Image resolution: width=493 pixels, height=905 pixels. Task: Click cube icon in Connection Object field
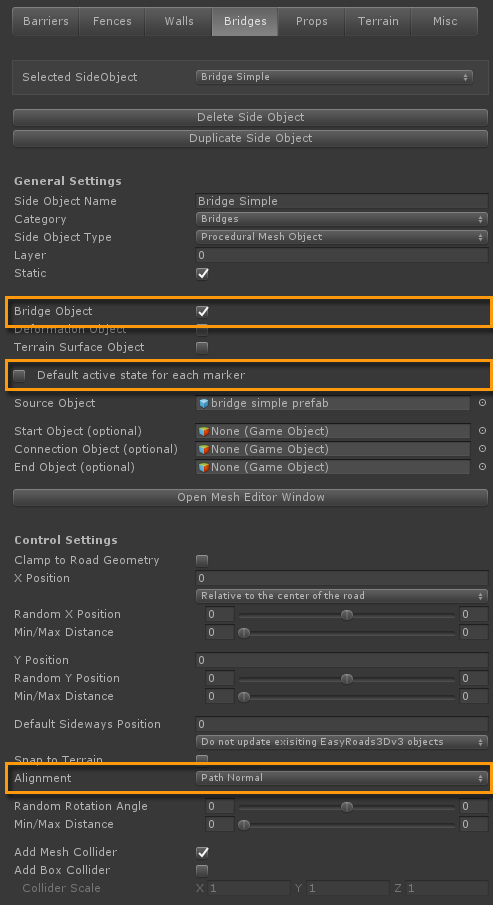[x=203, y=448]
